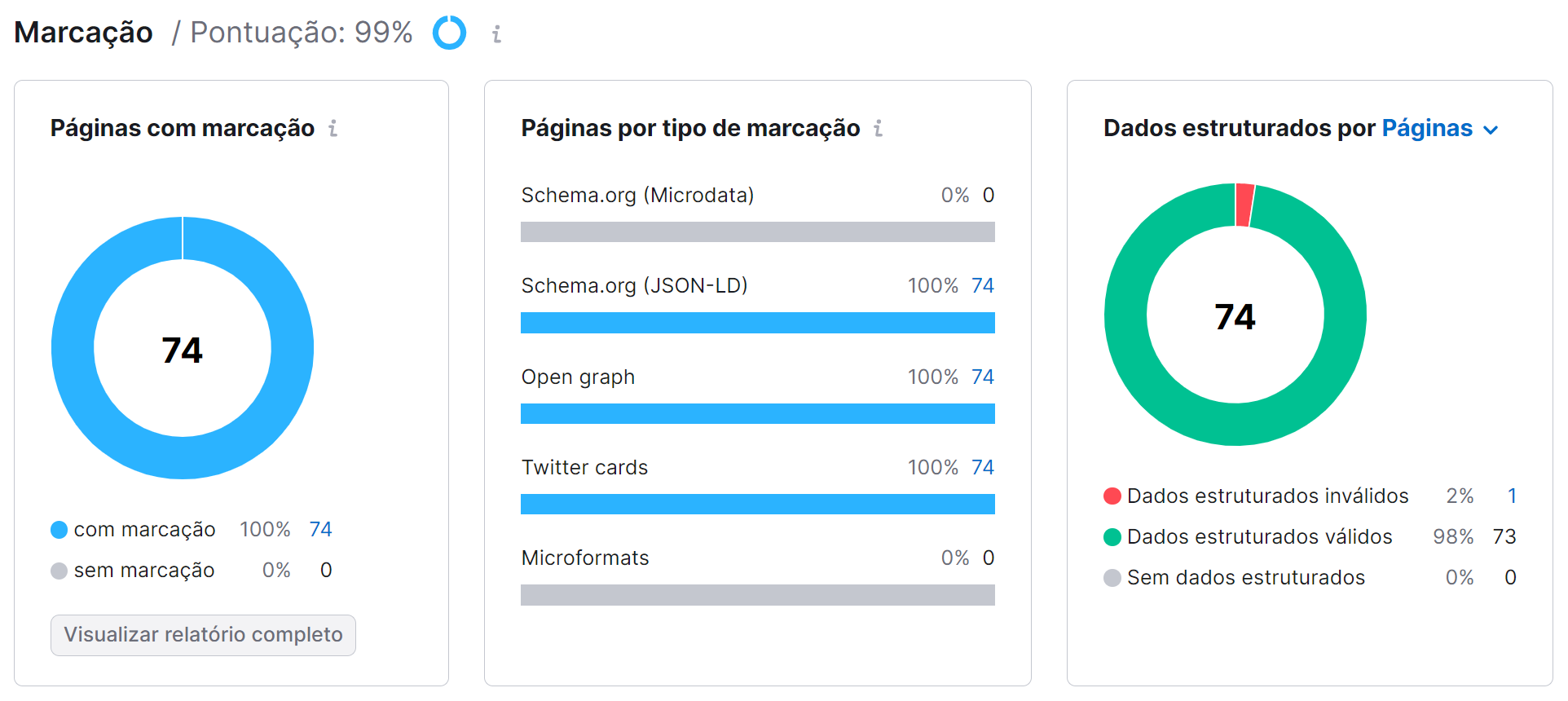This screenshot has height=701, width=1568.
Task: Click the info icon next to Páginas por tipo de marcação
Action: [x=878, y=128]
